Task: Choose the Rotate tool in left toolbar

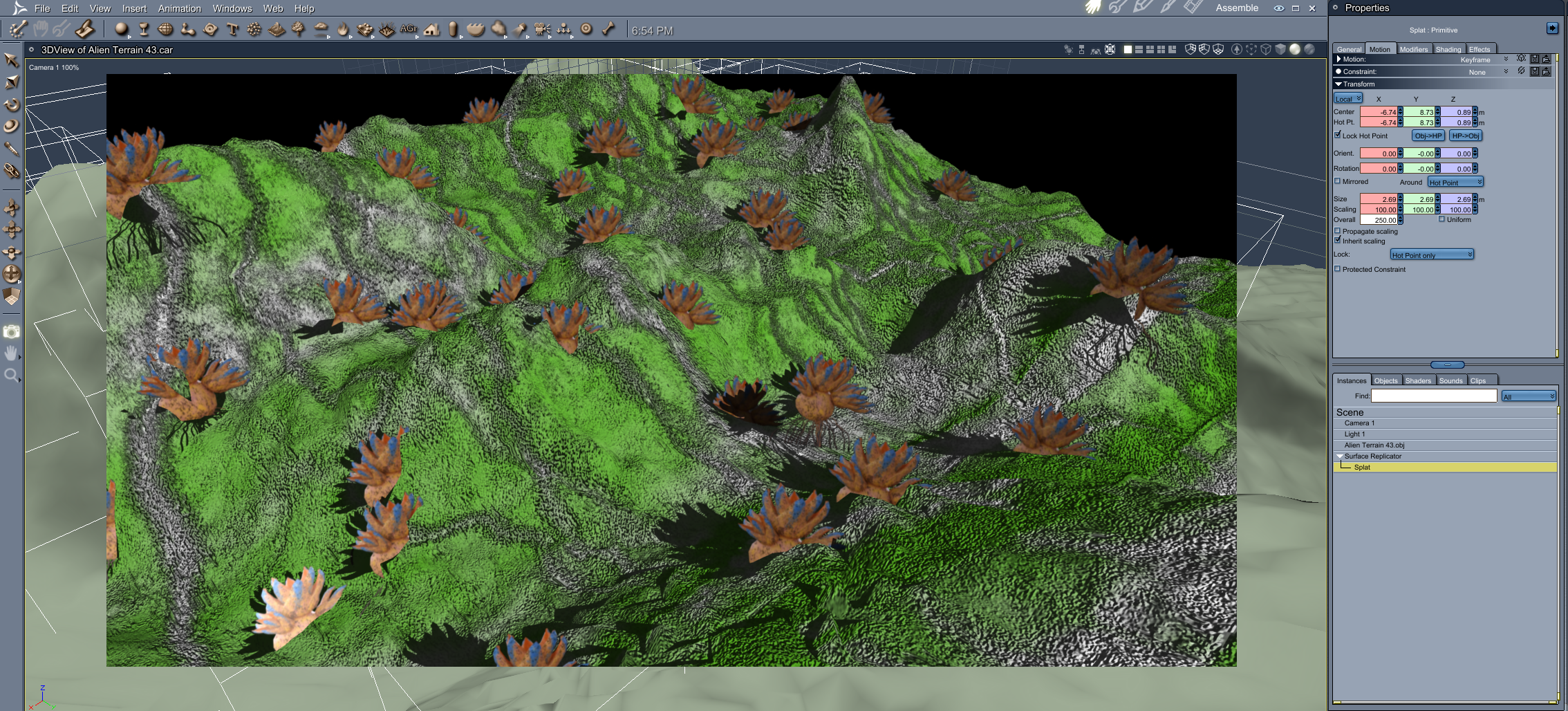Action: pos(11,104)
